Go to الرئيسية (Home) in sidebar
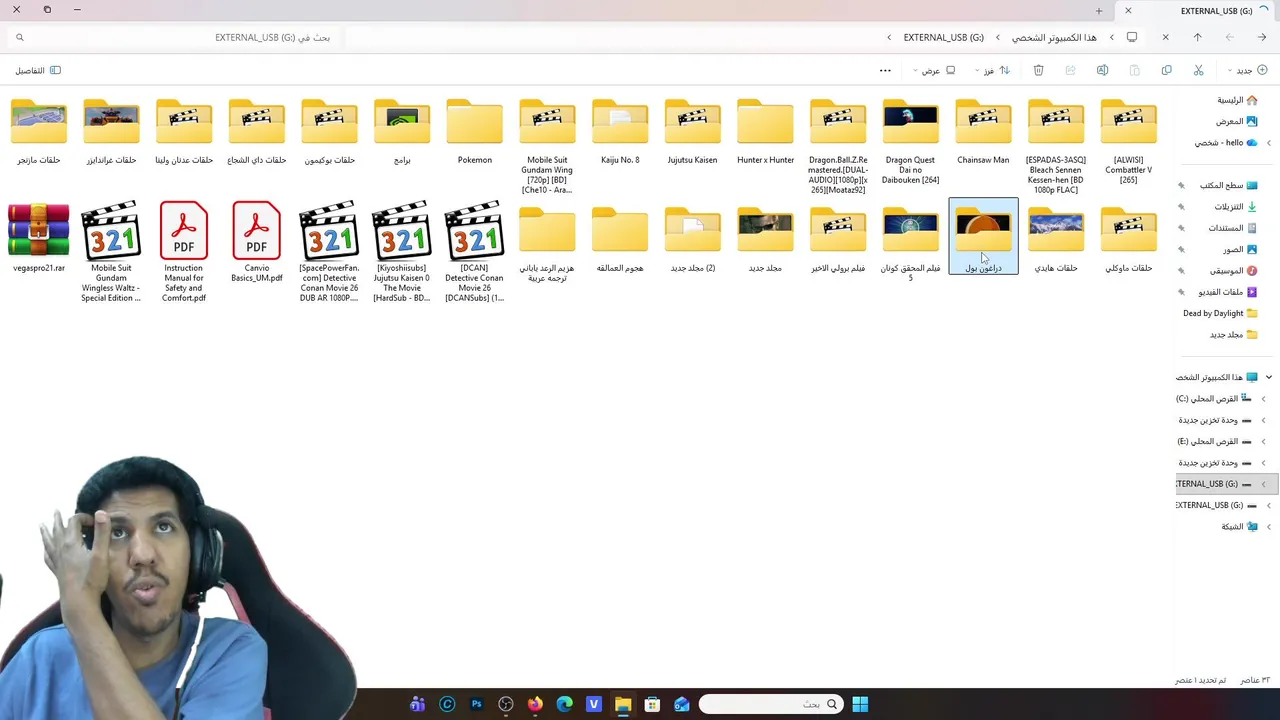This screenshot has width=1280, height=720. tap(1237, 100)
